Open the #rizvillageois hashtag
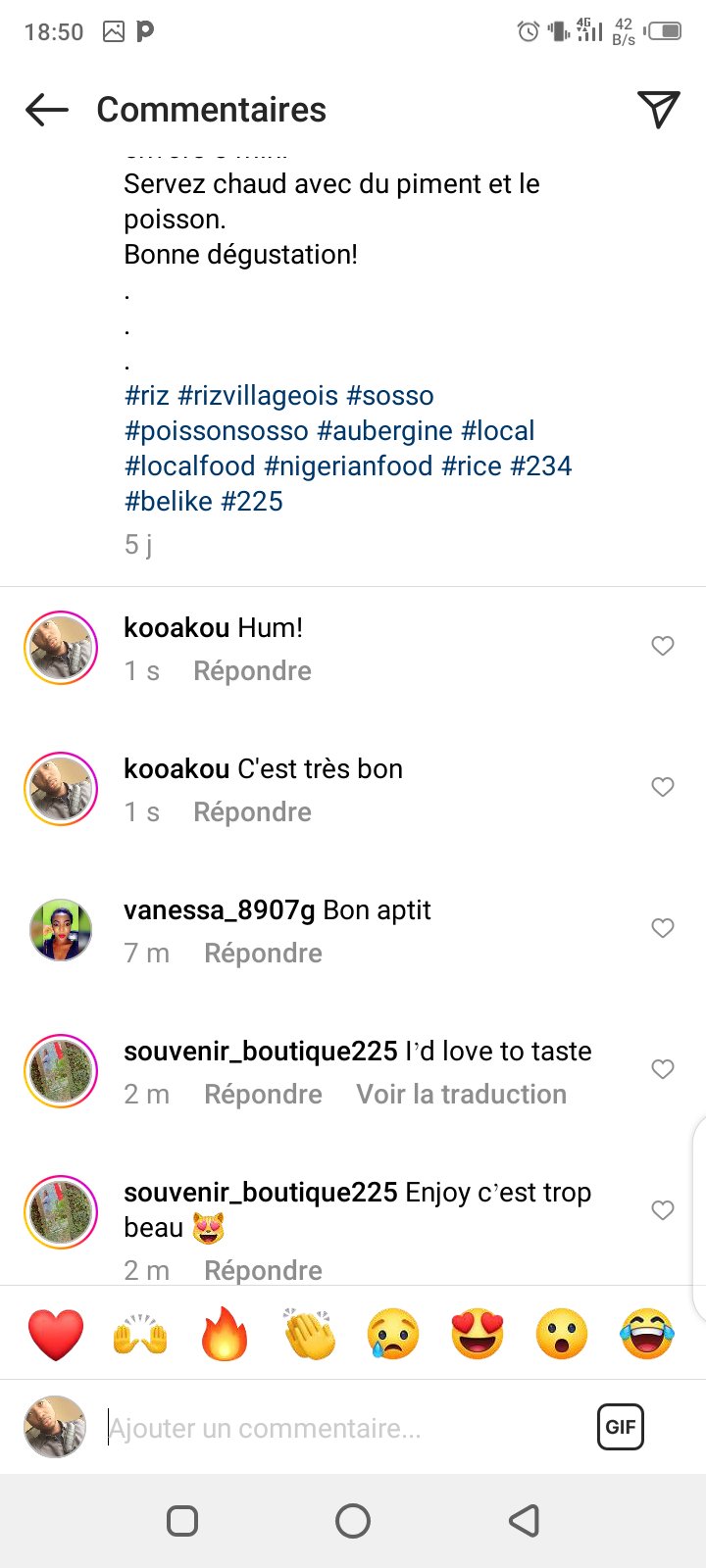Viewport: 706px width, 1568px height. (x=258, y=396)
